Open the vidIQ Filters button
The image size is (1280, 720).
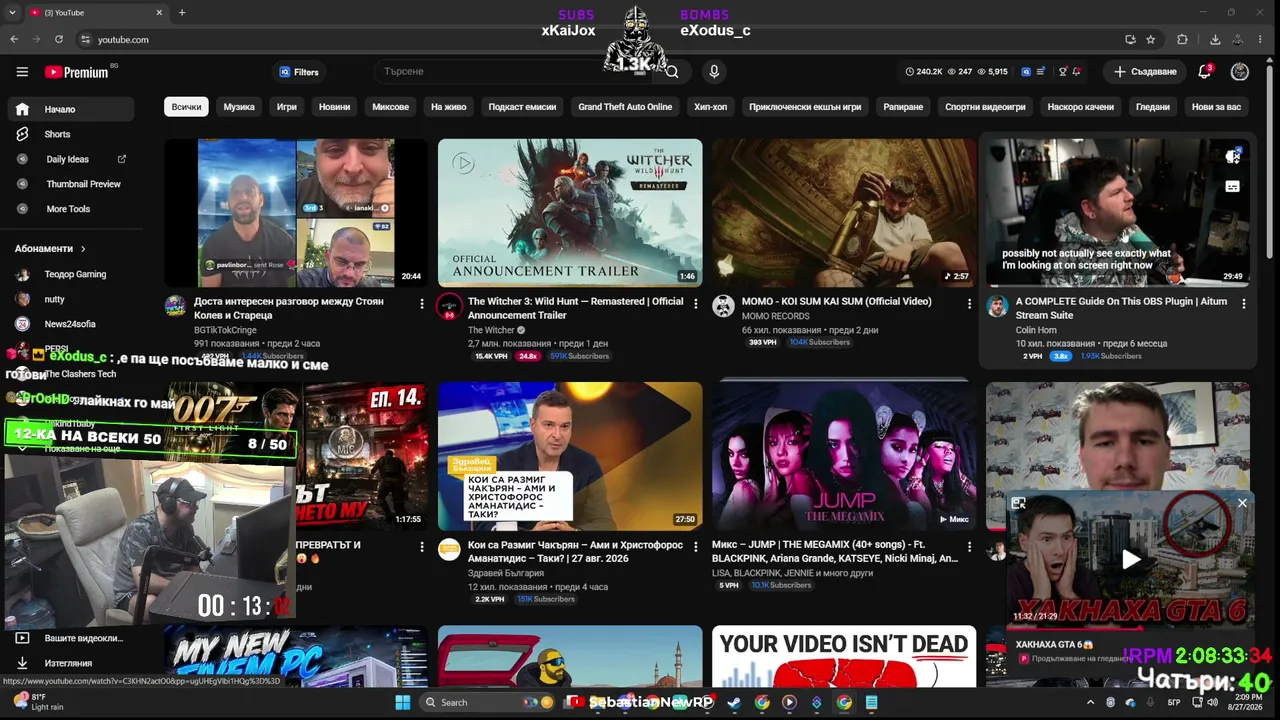tap(299, 72)
